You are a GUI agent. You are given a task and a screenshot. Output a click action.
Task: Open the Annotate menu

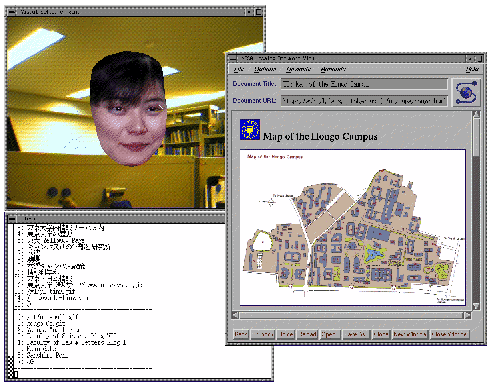coord(333,69)
